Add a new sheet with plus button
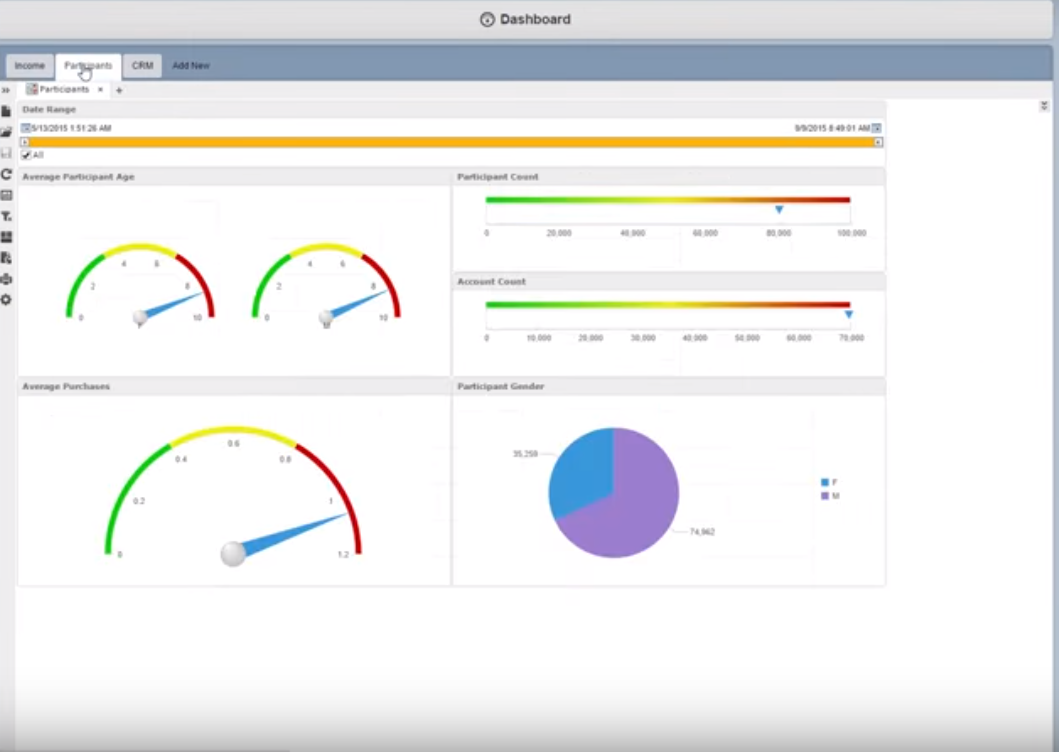 (119, 90)
